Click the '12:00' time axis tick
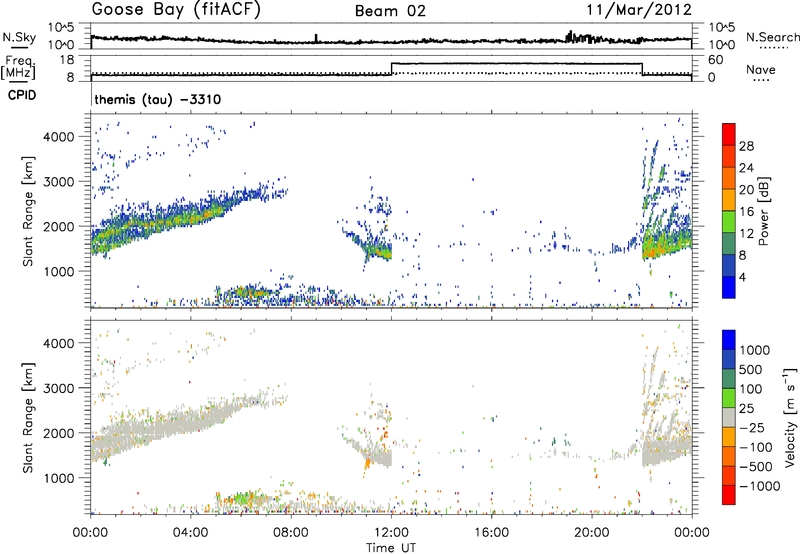800x554 pixels. 391,532
